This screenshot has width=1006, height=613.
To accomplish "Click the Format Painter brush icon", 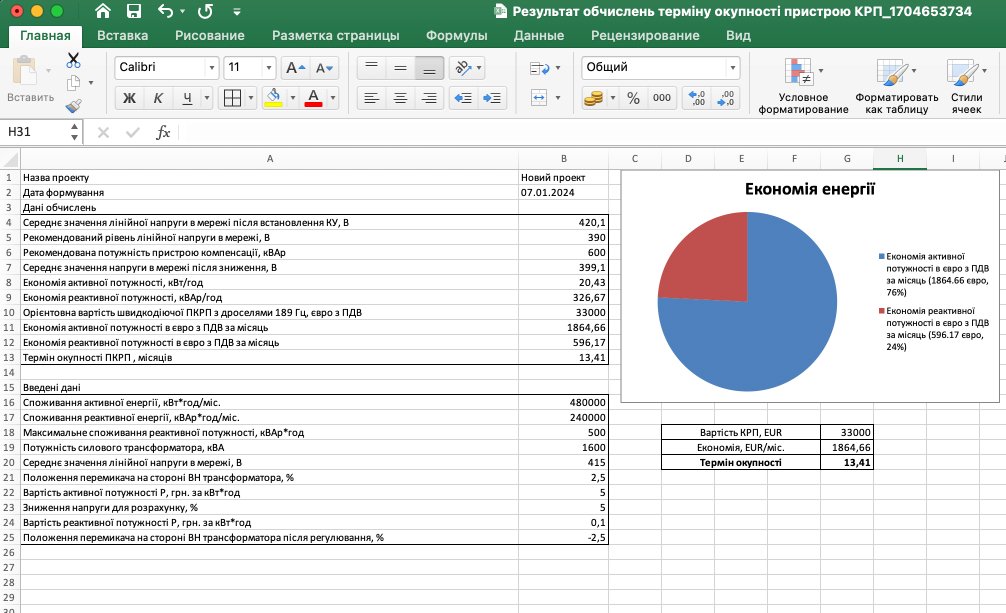I will pos(73,105).
